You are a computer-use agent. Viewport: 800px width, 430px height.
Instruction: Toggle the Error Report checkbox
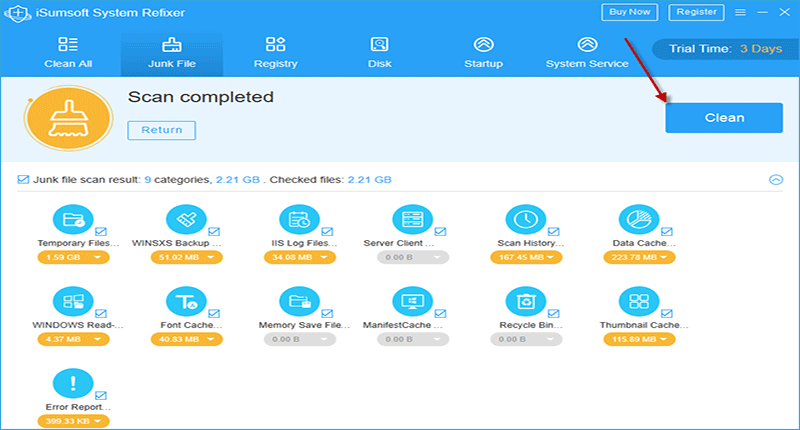point(101,395)
